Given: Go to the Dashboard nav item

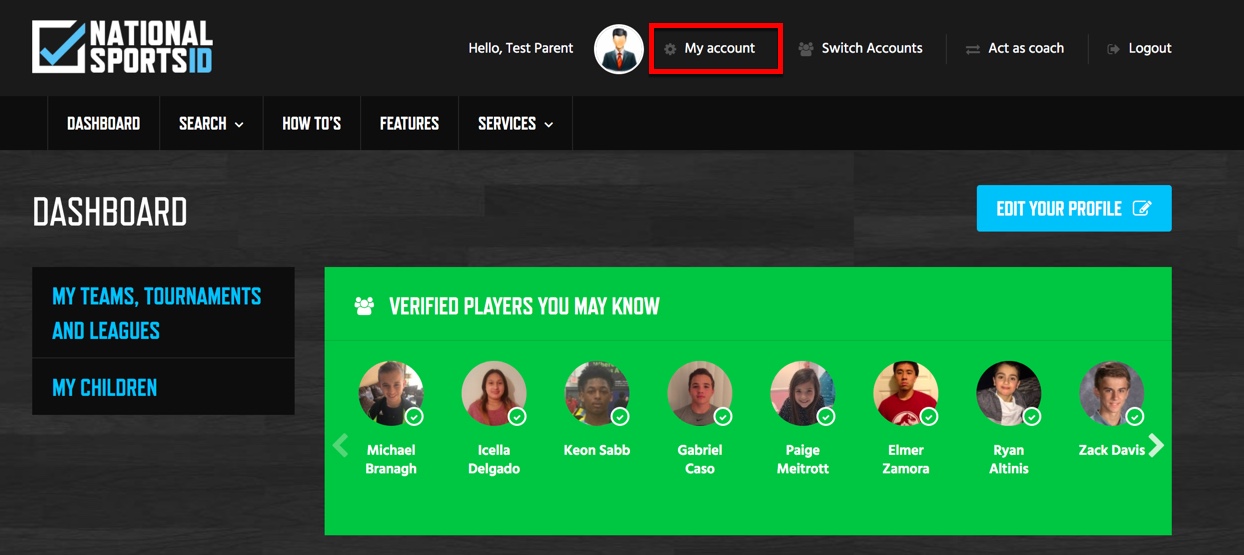Looking at the screenshot, I should tap(103, 123).
